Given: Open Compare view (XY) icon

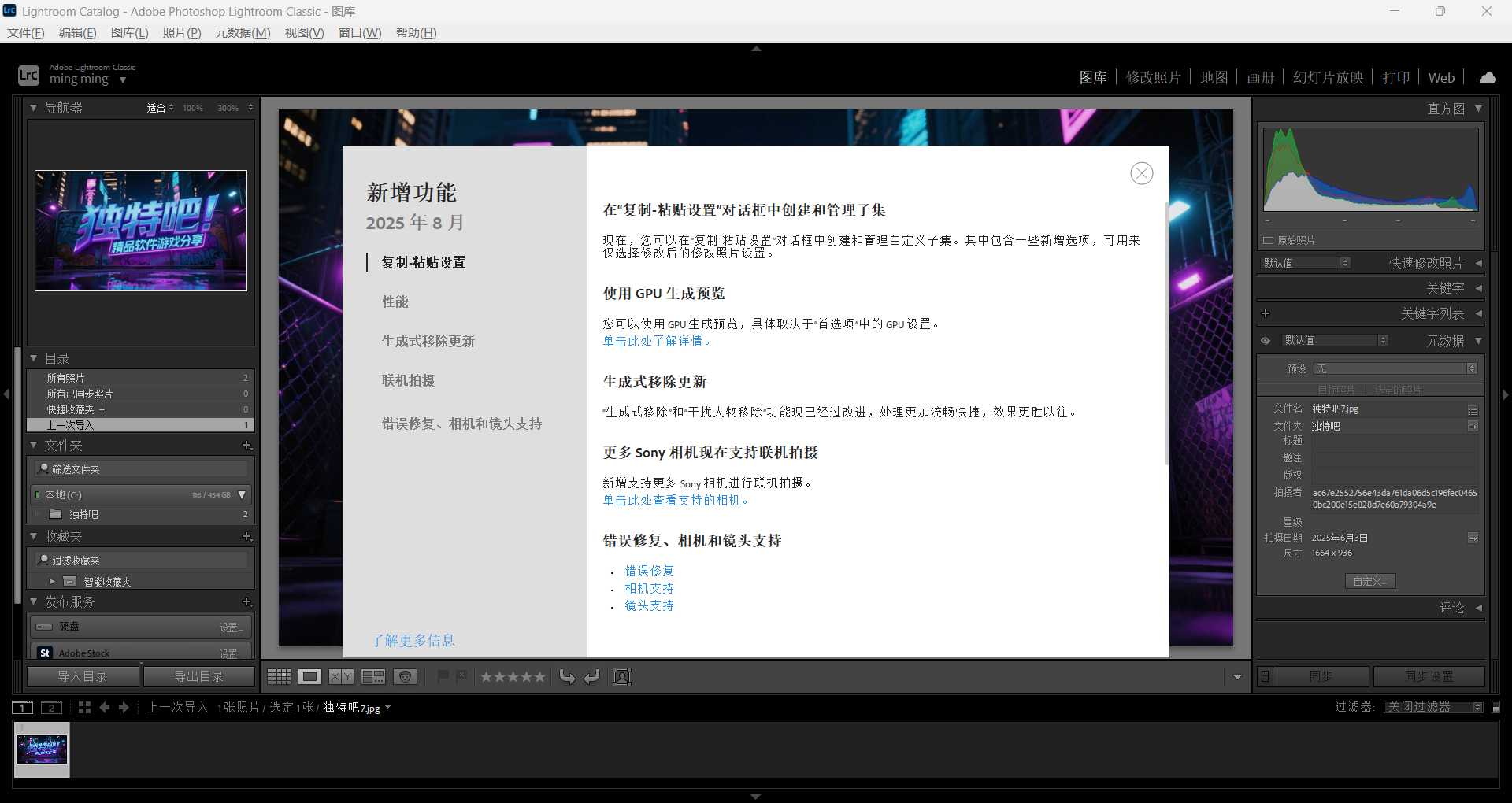Looking at the screenshot, I should (341, 676).
